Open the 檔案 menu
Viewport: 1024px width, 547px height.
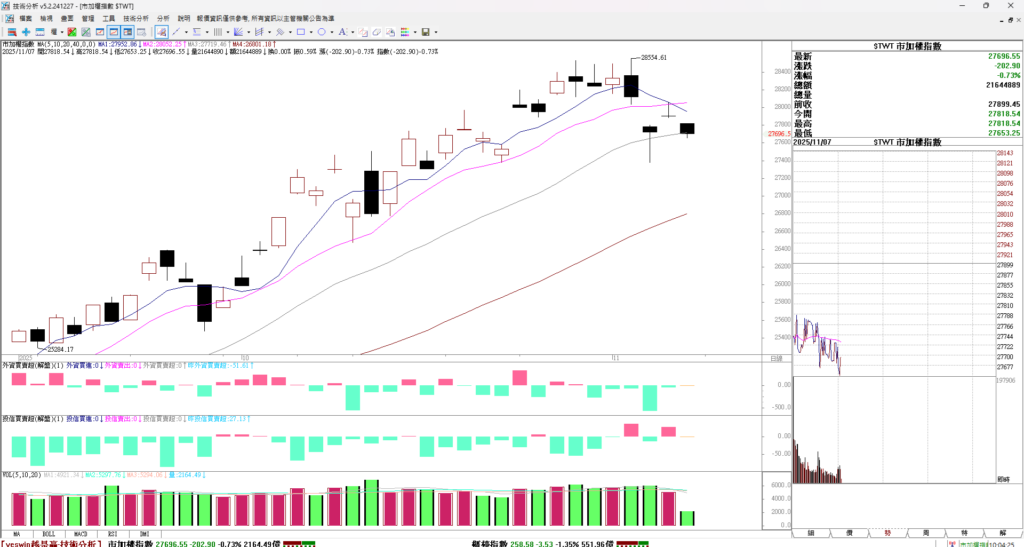point(25,18)
